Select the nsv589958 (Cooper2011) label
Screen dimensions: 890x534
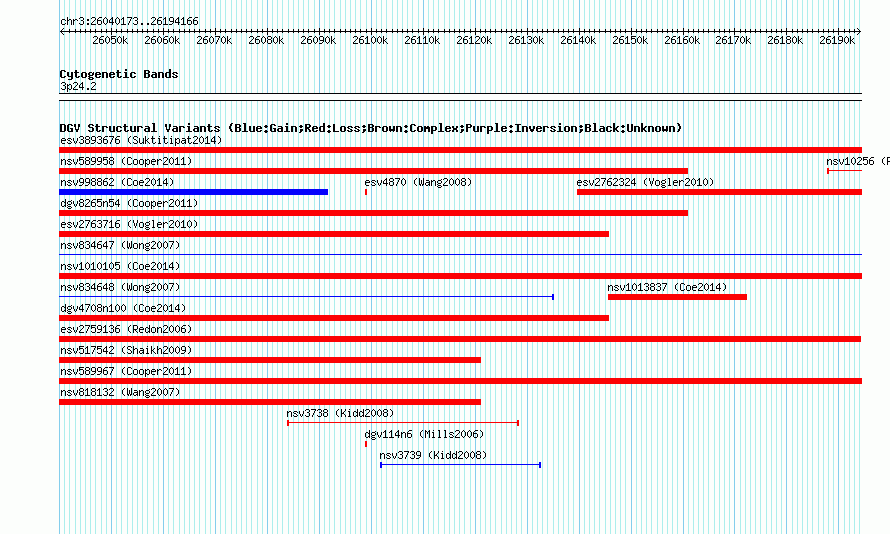pyautogui.click(x=126, y=161)
